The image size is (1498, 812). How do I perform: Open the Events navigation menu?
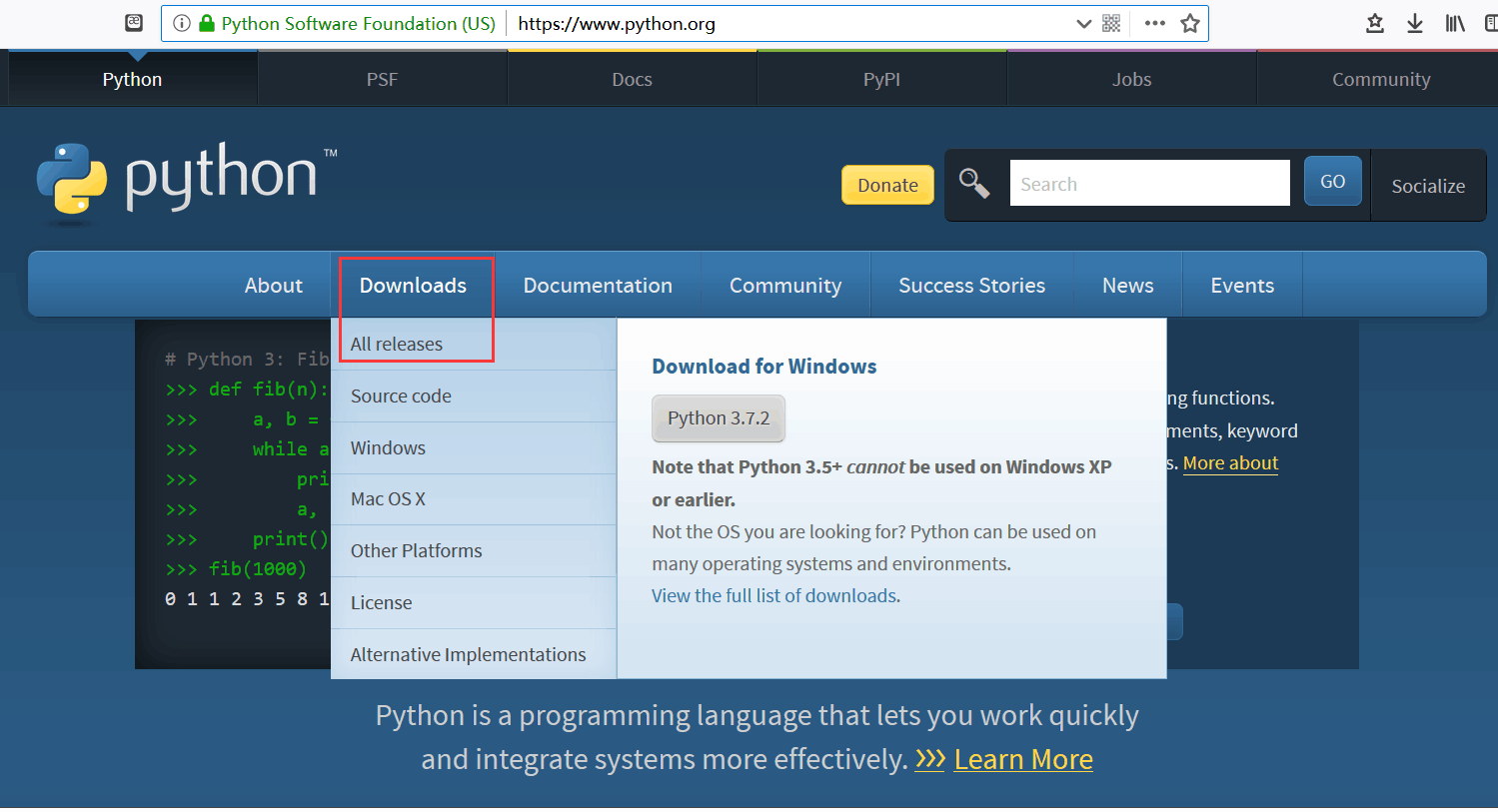(x=1242, y=285)
